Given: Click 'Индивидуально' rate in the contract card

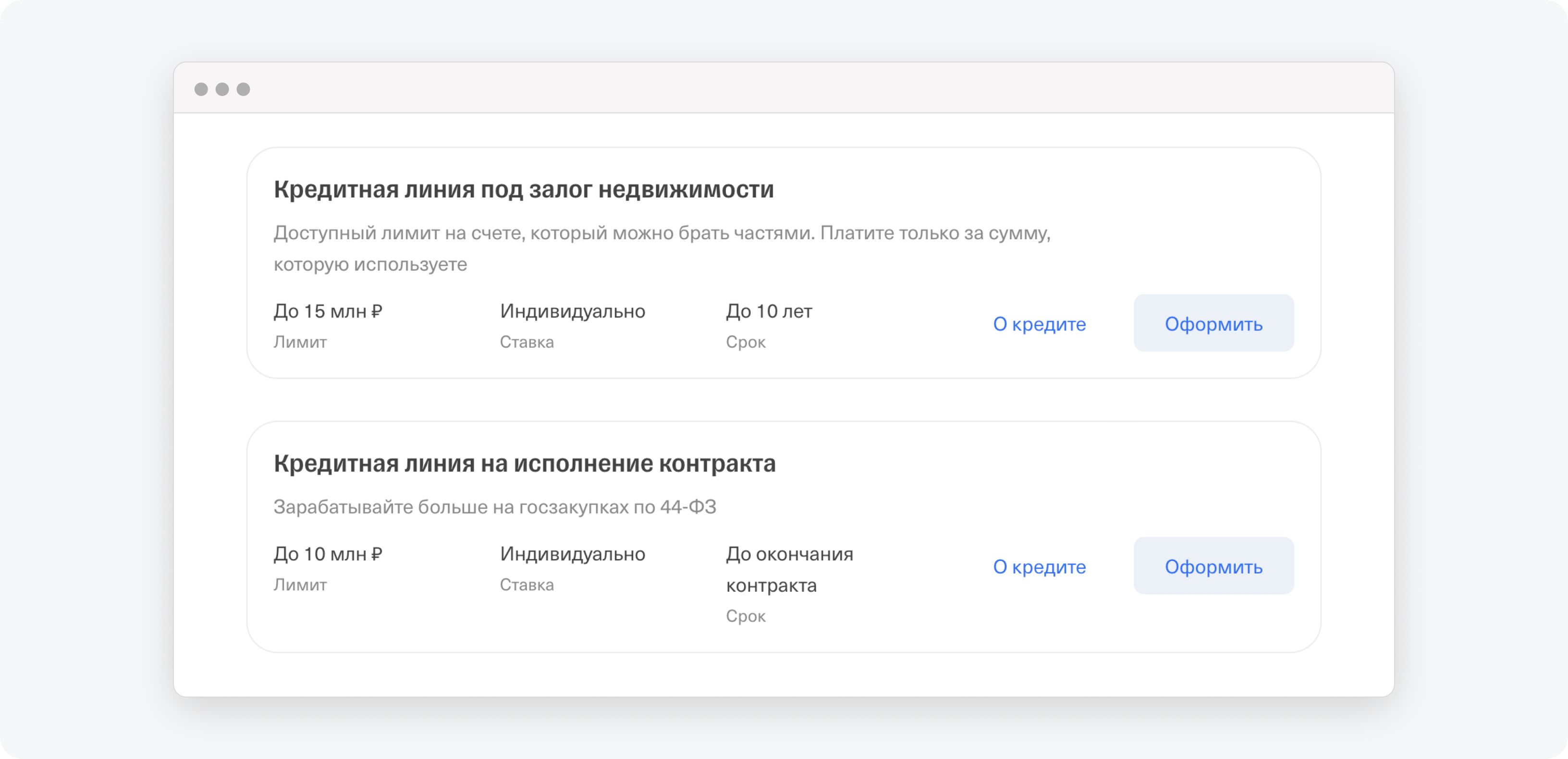Looking at the screenshot, I should click(x=572, y=554).
